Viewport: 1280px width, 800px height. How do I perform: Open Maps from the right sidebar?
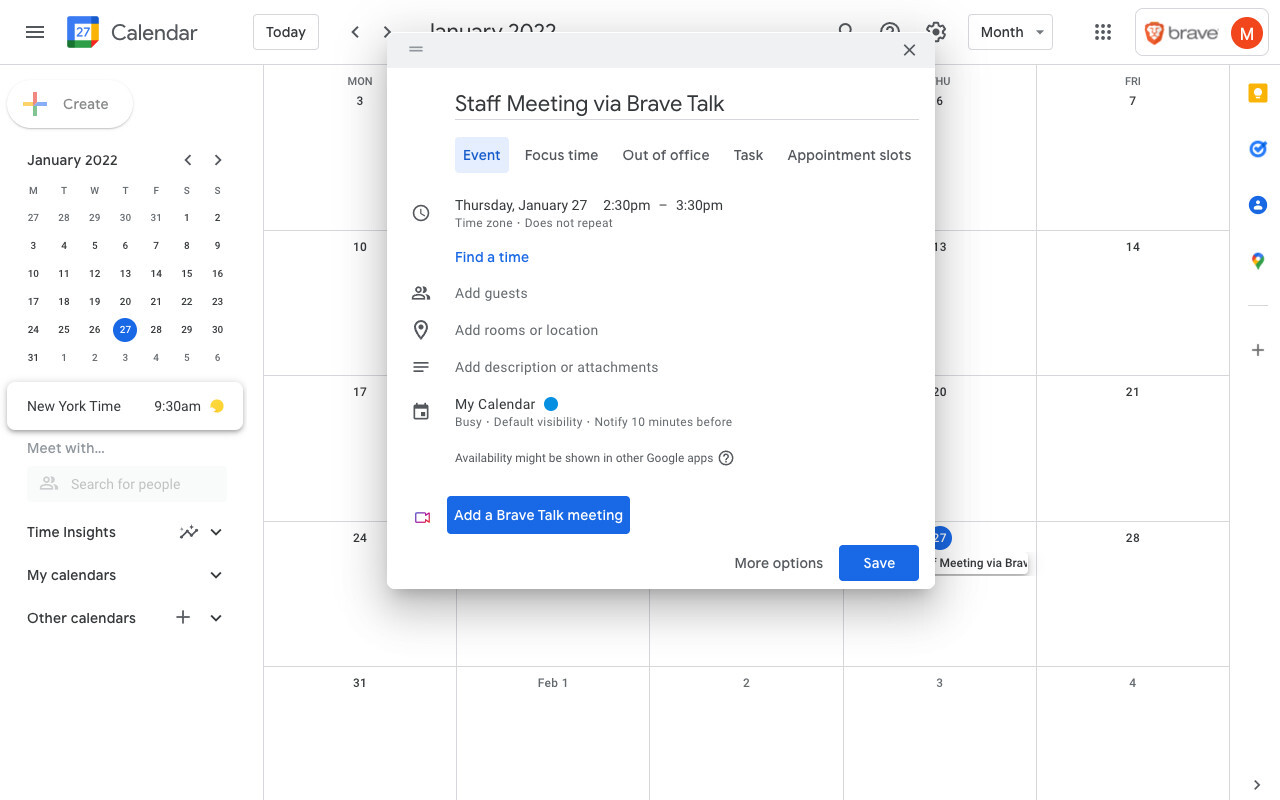click(x=1257, y=260)
